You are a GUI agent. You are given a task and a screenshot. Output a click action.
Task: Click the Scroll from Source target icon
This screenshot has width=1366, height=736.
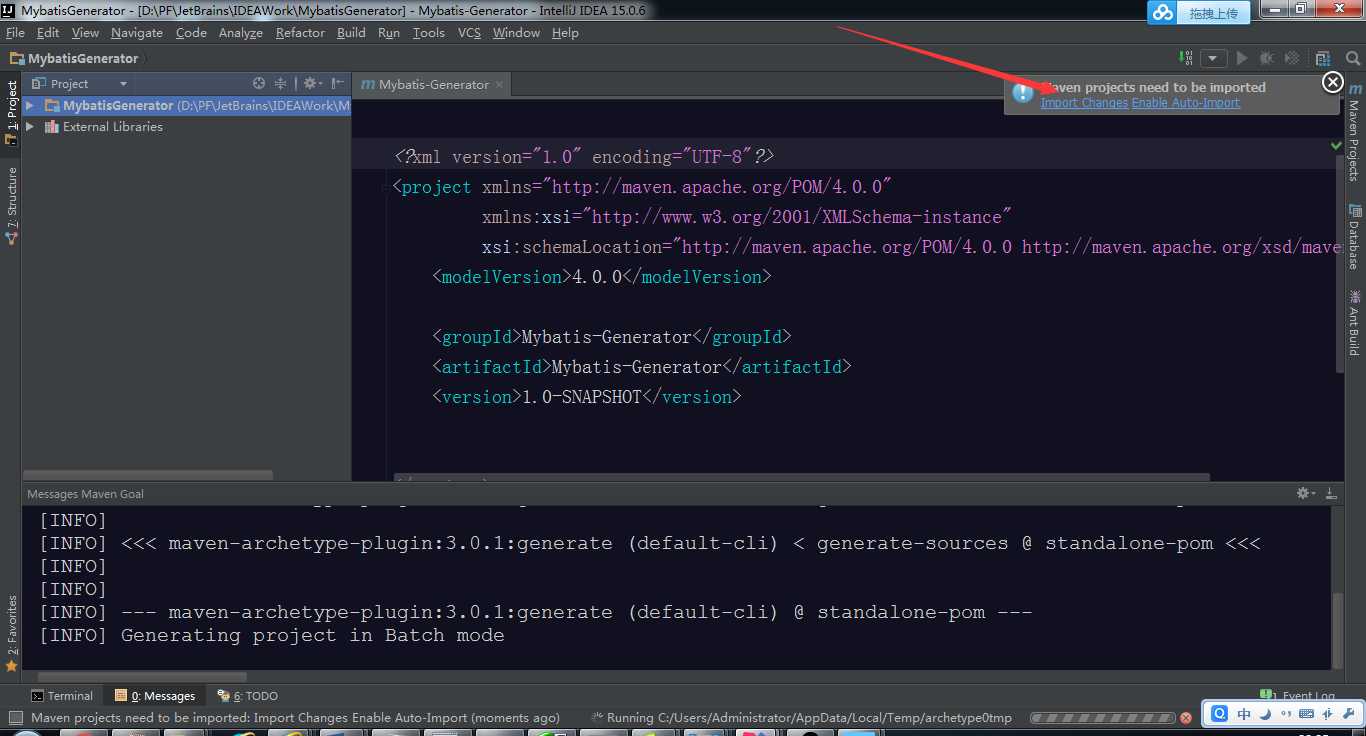[x=259, y=84]
